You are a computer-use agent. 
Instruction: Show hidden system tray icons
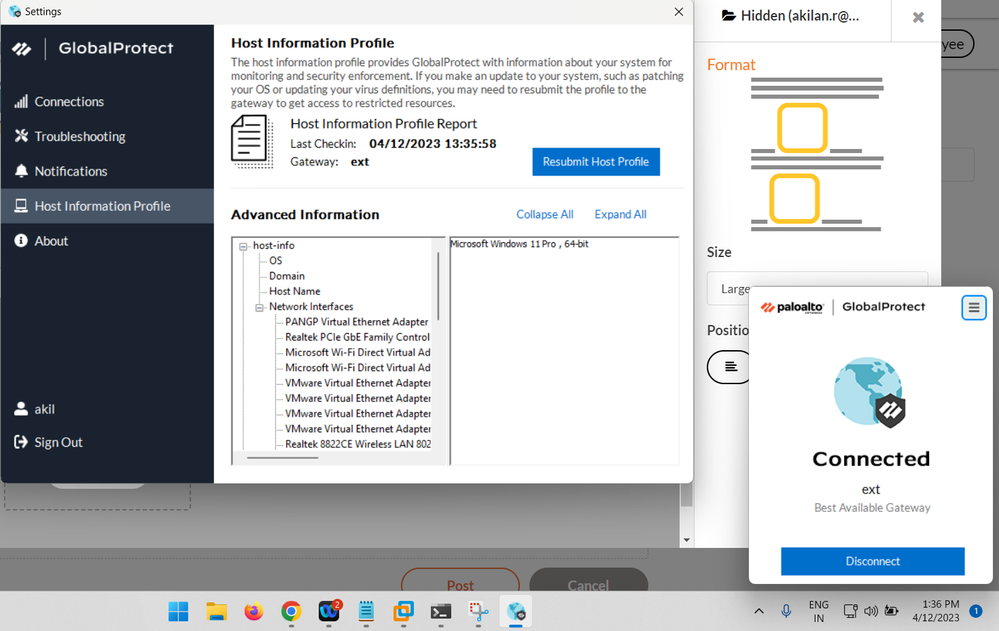(x=759, y=611)
